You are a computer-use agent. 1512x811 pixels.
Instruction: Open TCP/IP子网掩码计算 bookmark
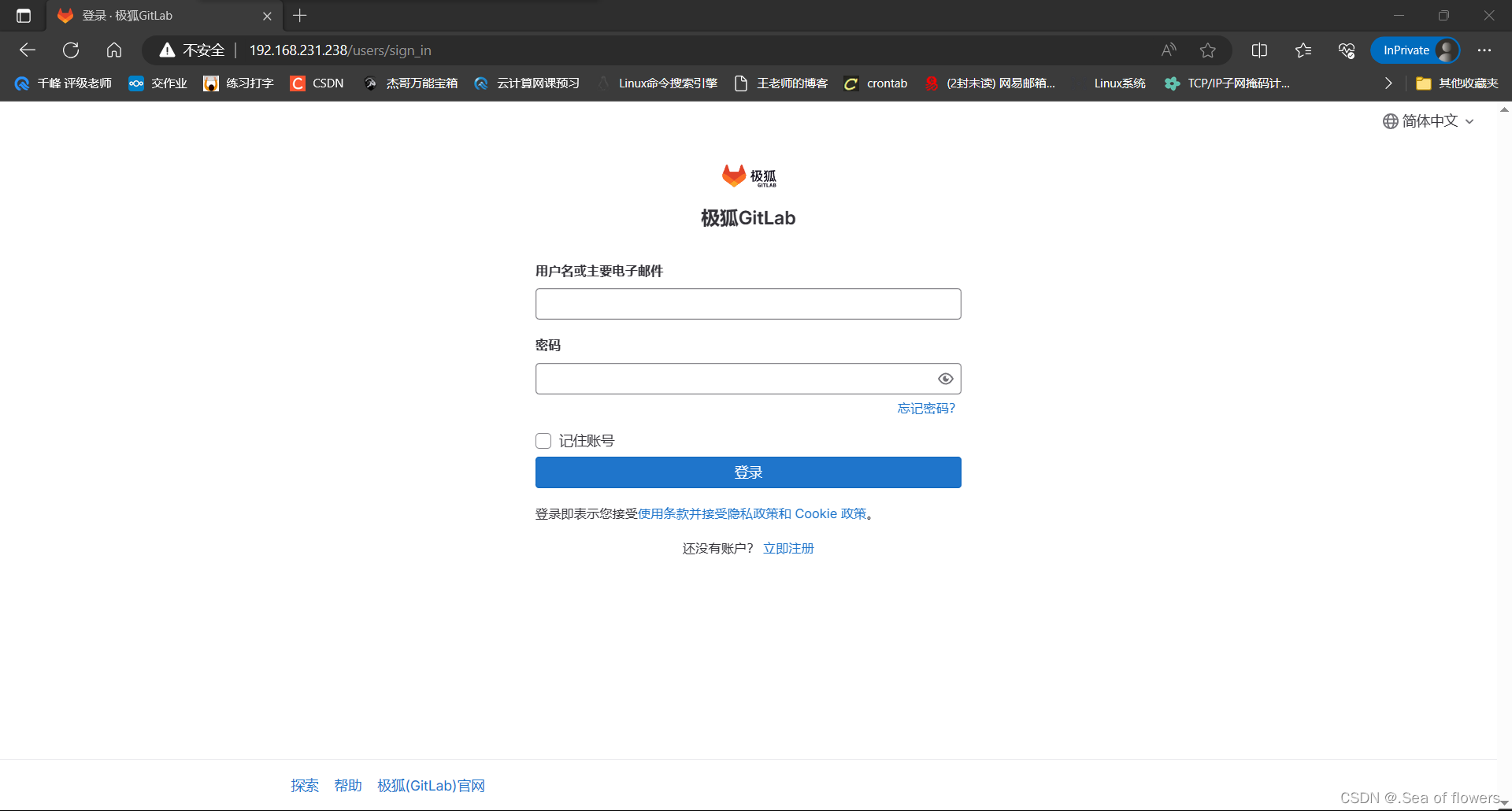[x=1227, y=83]
